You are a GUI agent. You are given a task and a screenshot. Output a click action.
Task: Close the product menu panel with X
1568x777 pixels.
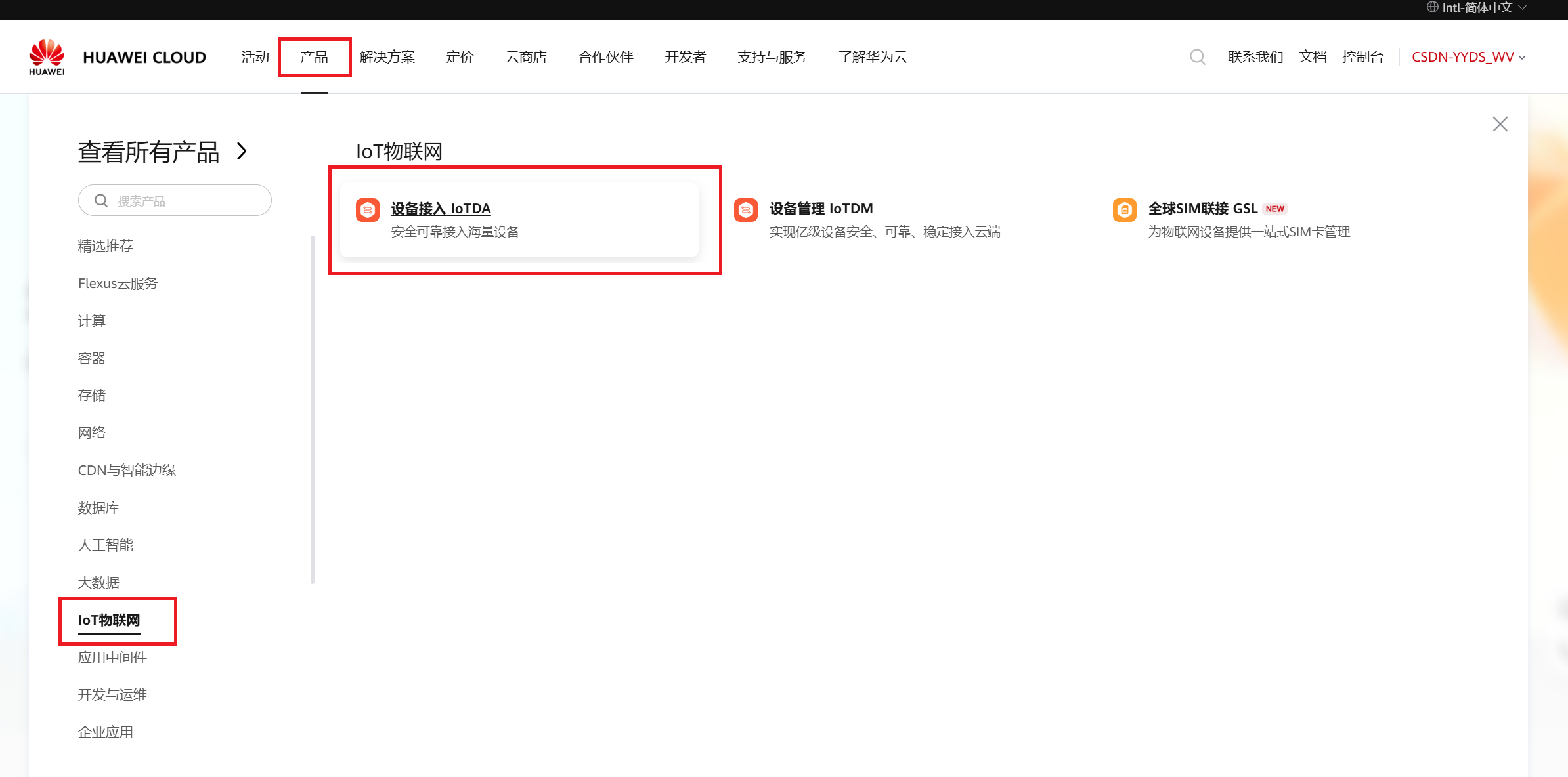[x=1500, y=124]
